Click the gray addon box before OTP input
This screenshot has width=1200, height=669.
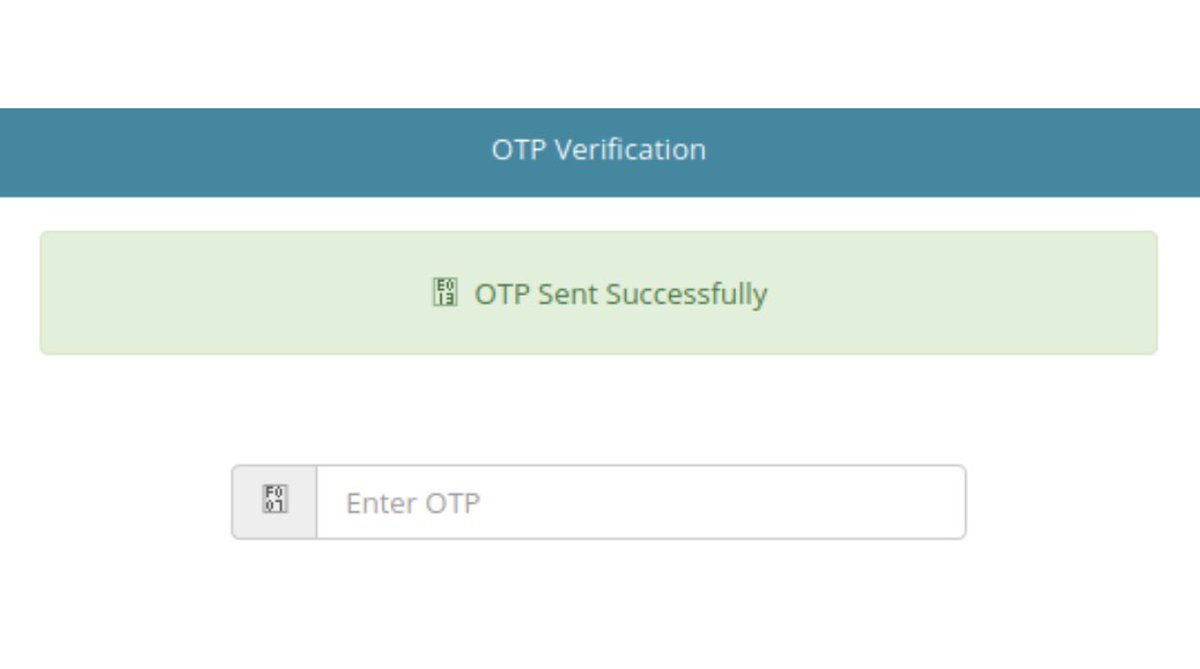(274, 502)
